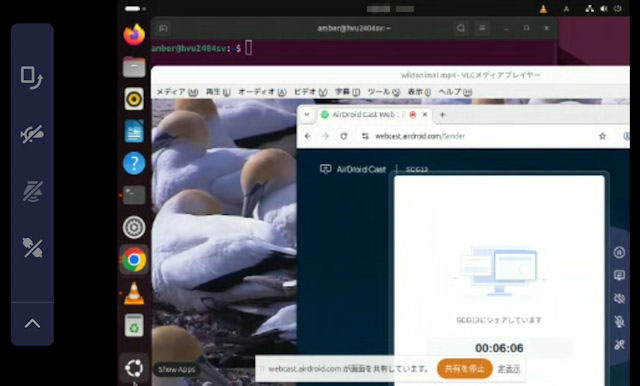Expand the Chrome tab search dropdown arrow

pos(307,115)
